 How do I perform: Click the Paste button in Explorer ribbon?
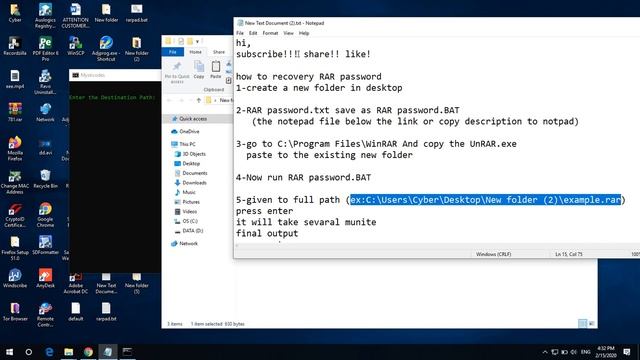[x=216, y=69]
